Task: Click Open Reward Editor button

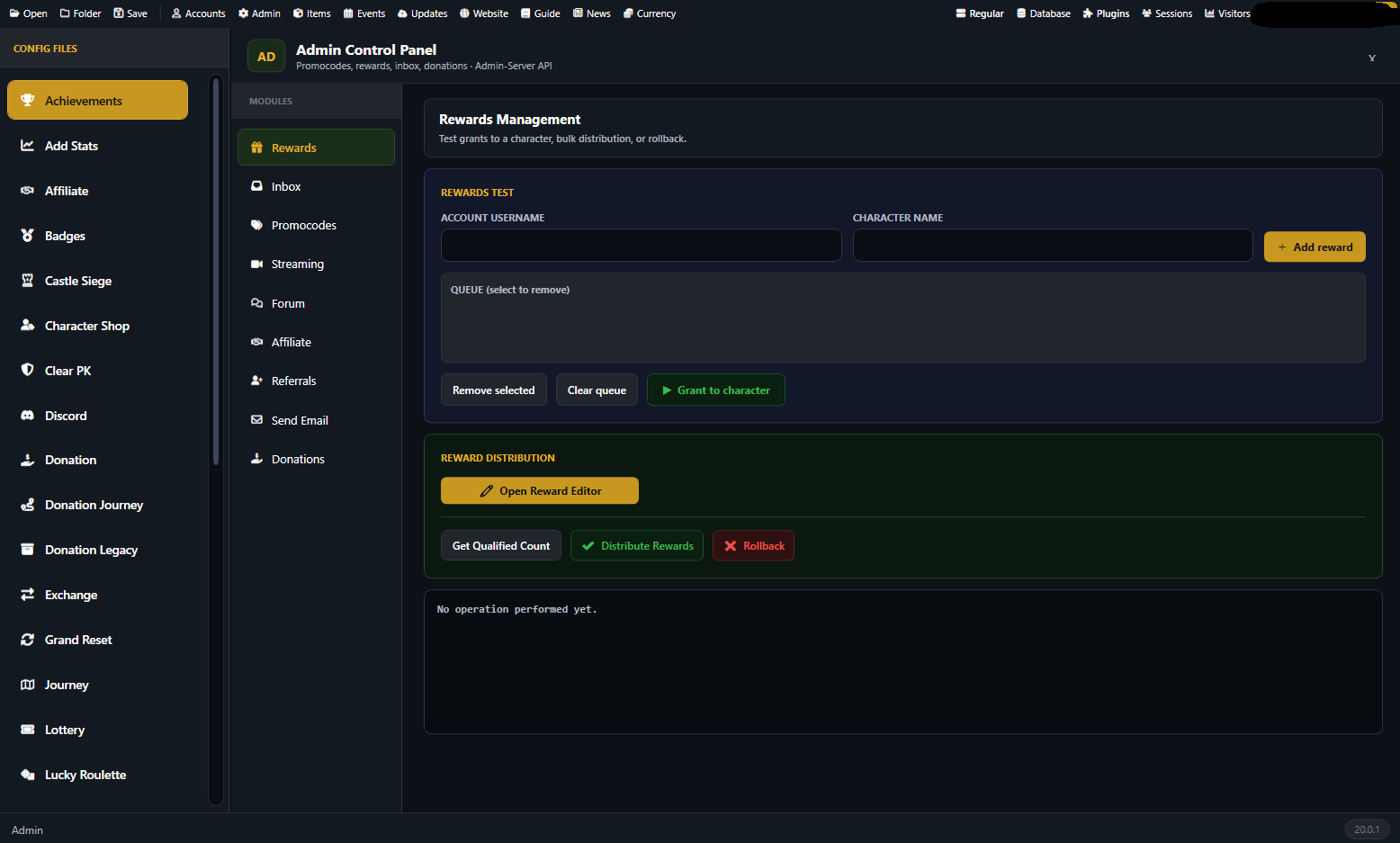Action: pyautogui.click(x=540, y=490)
